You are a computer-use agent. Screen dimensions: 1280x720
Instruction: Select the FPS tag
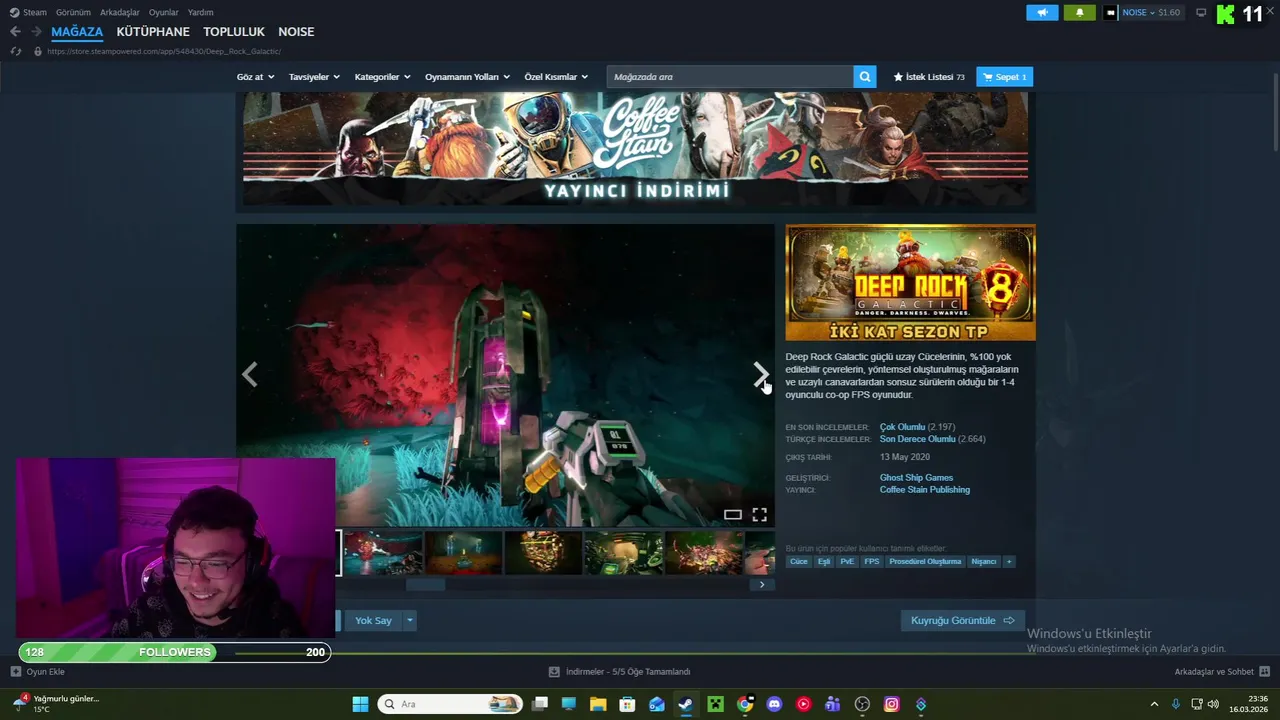tap(872, 562)
